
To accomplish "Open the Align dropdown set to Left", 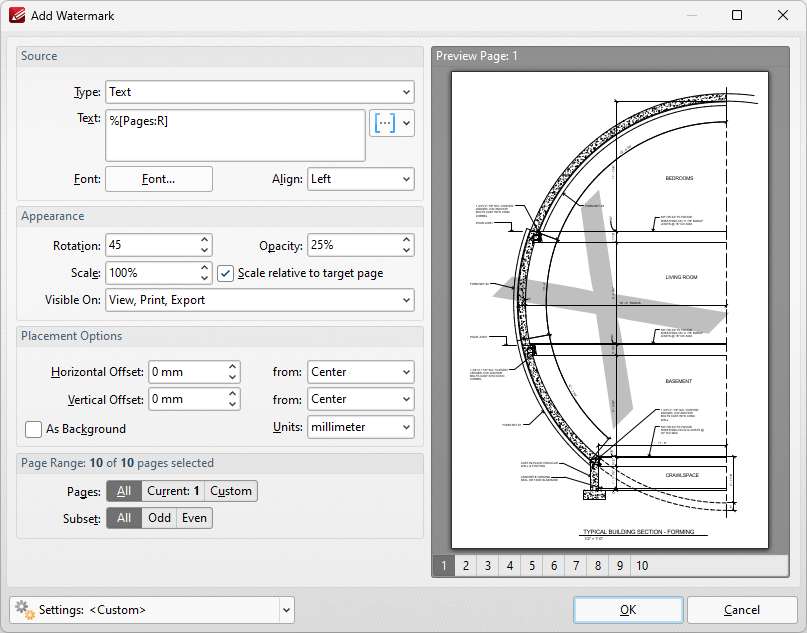I will (x=361, y=179).
